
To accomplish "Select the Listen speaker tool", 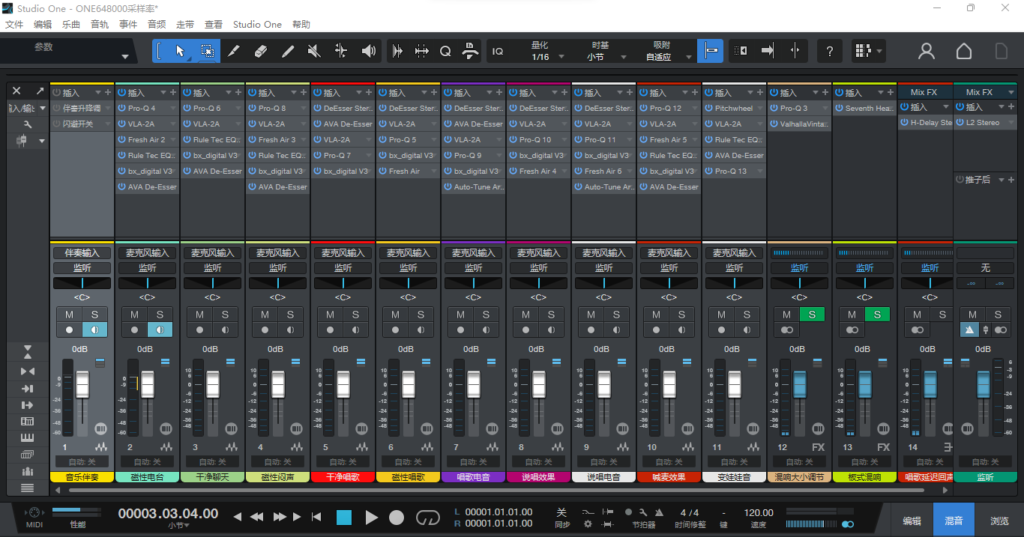I will click(369, 51).
